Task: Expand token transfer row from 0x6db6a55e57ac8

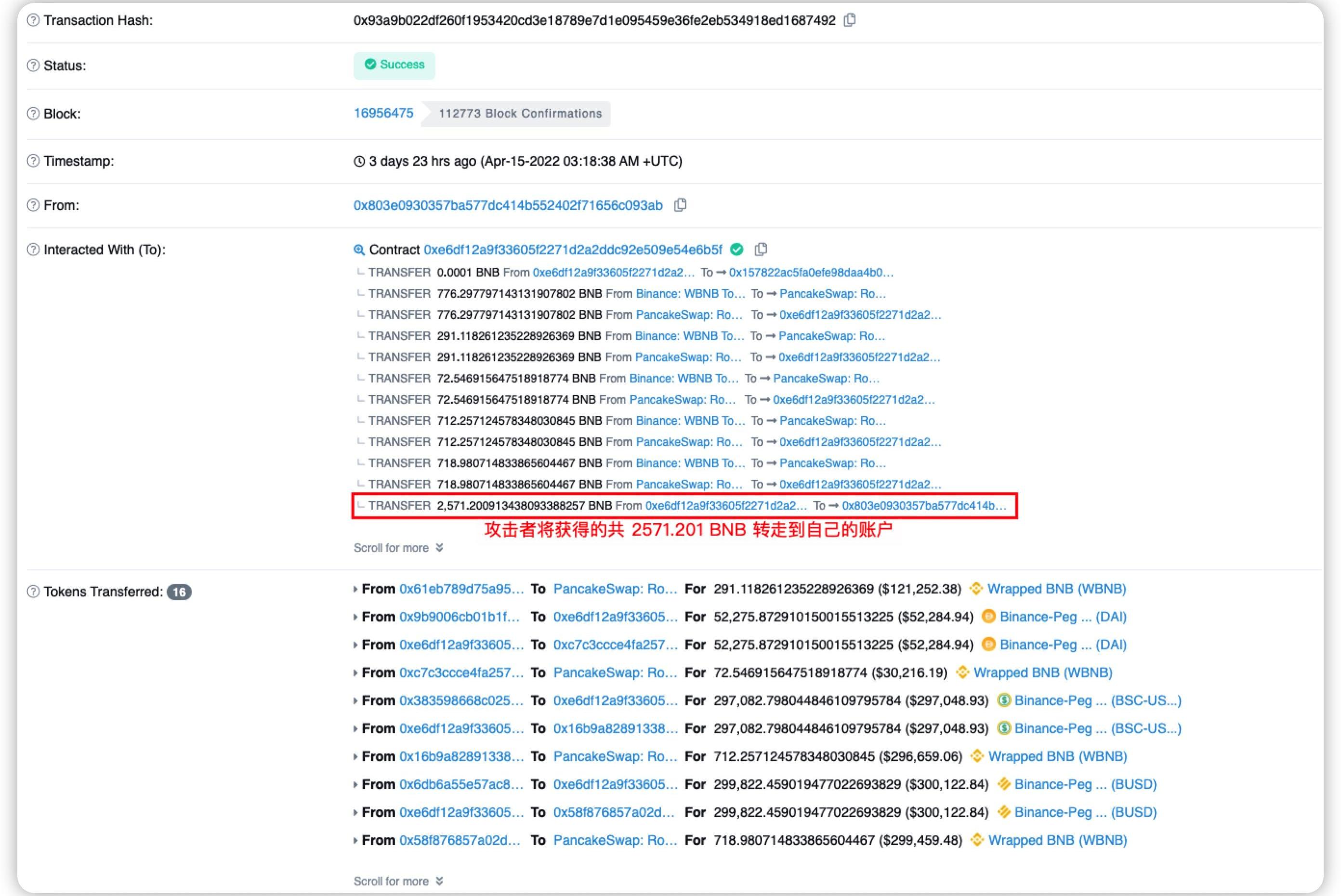Action: point(355,785)
